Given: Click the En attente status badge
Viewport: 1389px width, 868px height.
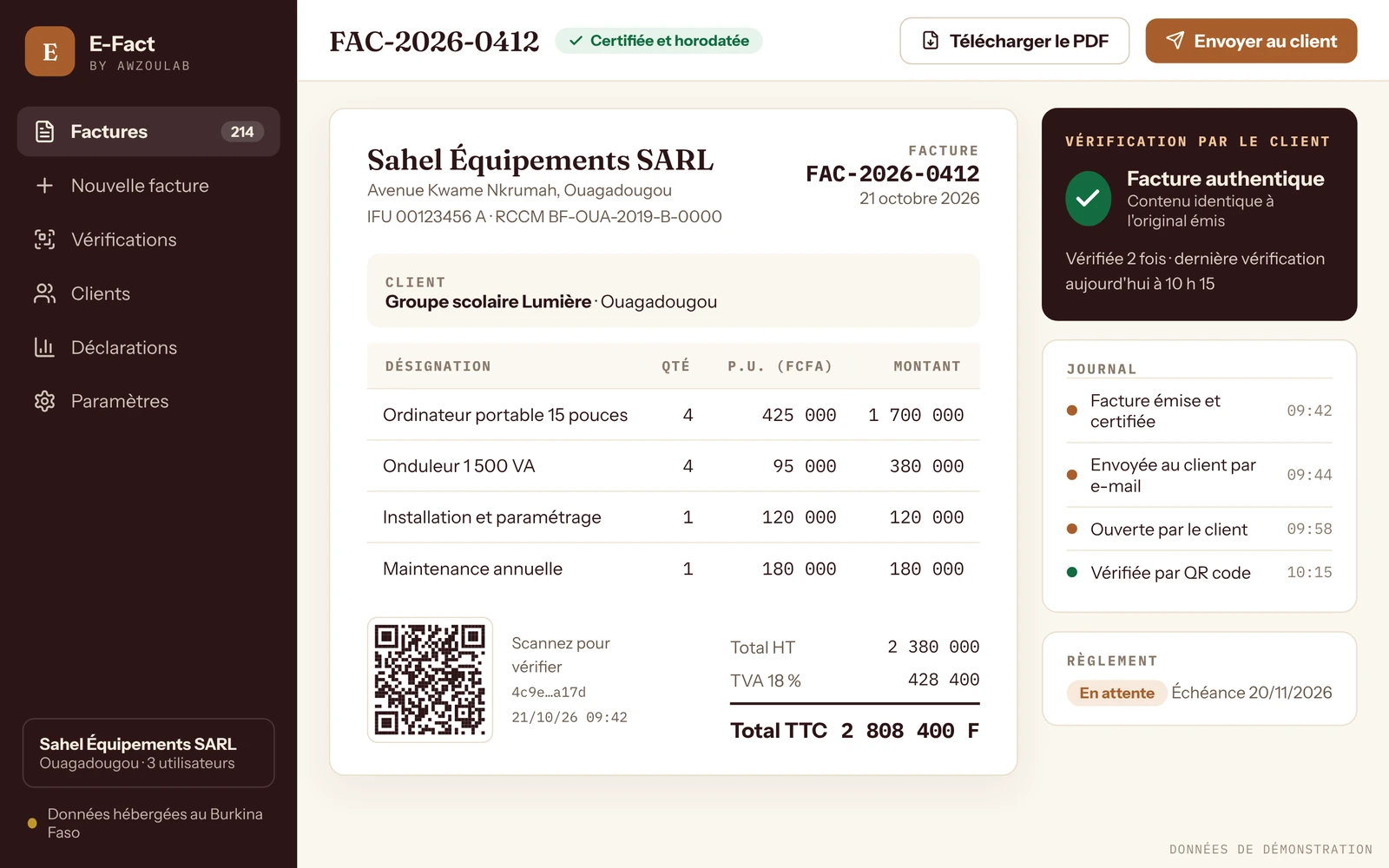Looking at the screenshot, I should pos(1116,693).
